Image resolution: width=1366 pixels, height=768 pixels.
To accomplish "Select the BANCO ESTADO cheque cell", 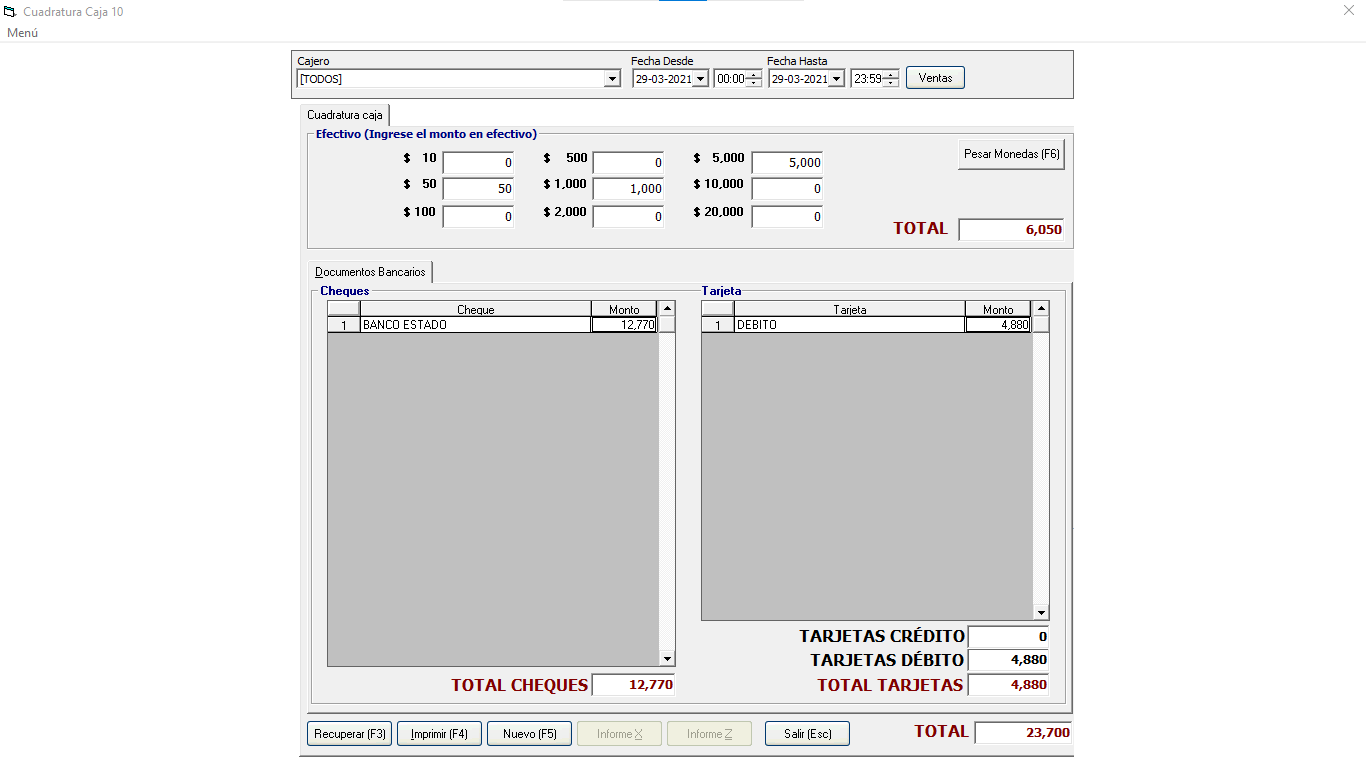I will (x=475, y=325).
